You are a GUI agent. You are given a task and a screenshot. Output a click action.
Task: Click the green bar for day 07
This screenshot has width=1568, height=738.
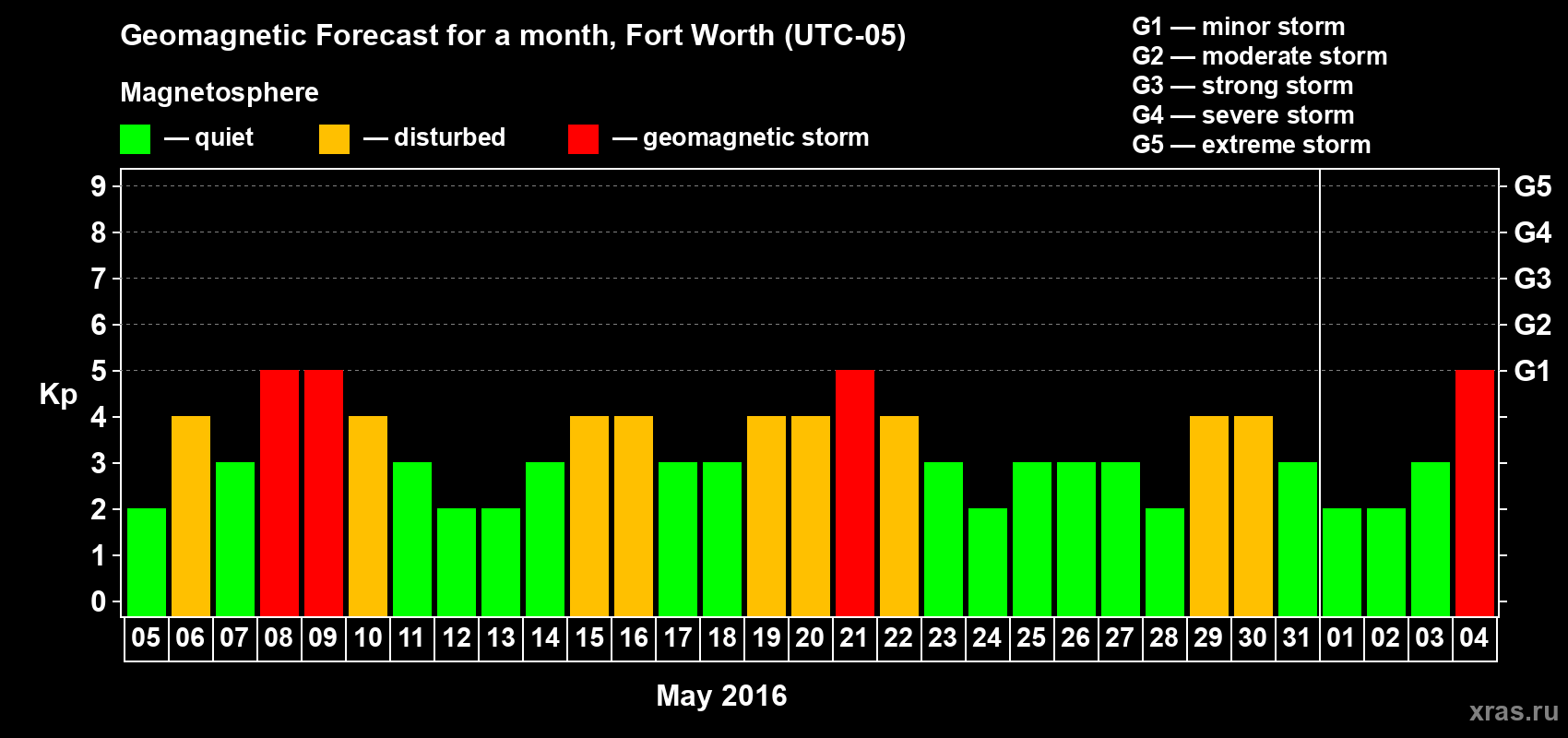[235, 539]
